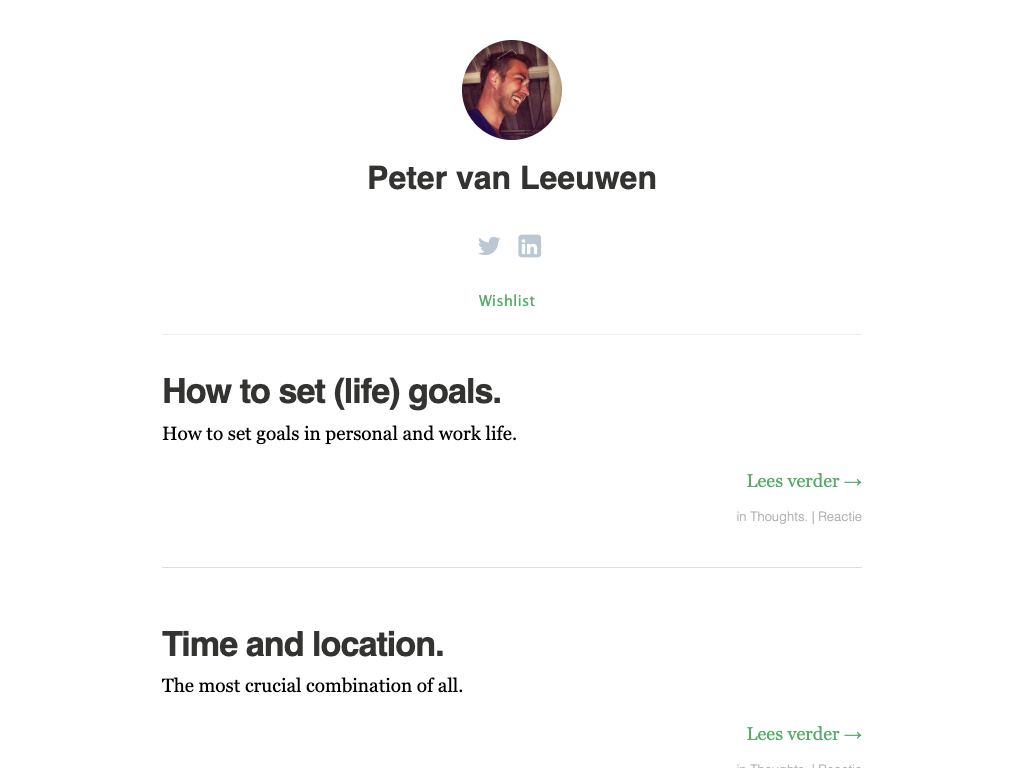
Task: Click Lees verder under Time and location
Action: click(x=793, y=734)
